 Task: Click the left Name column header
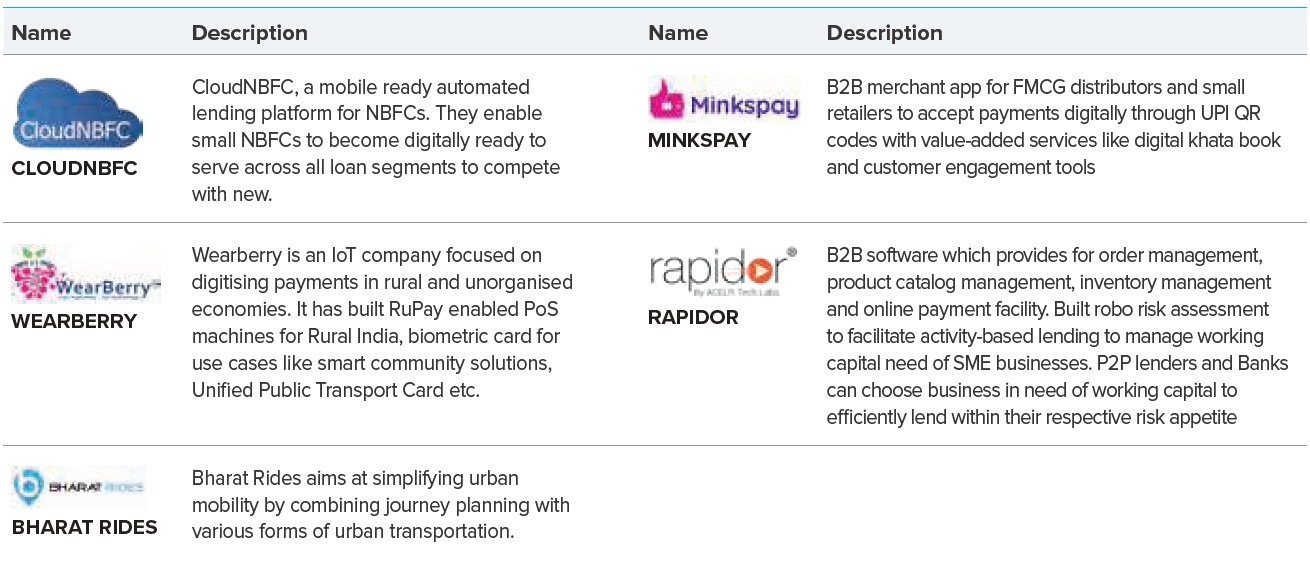41,33
